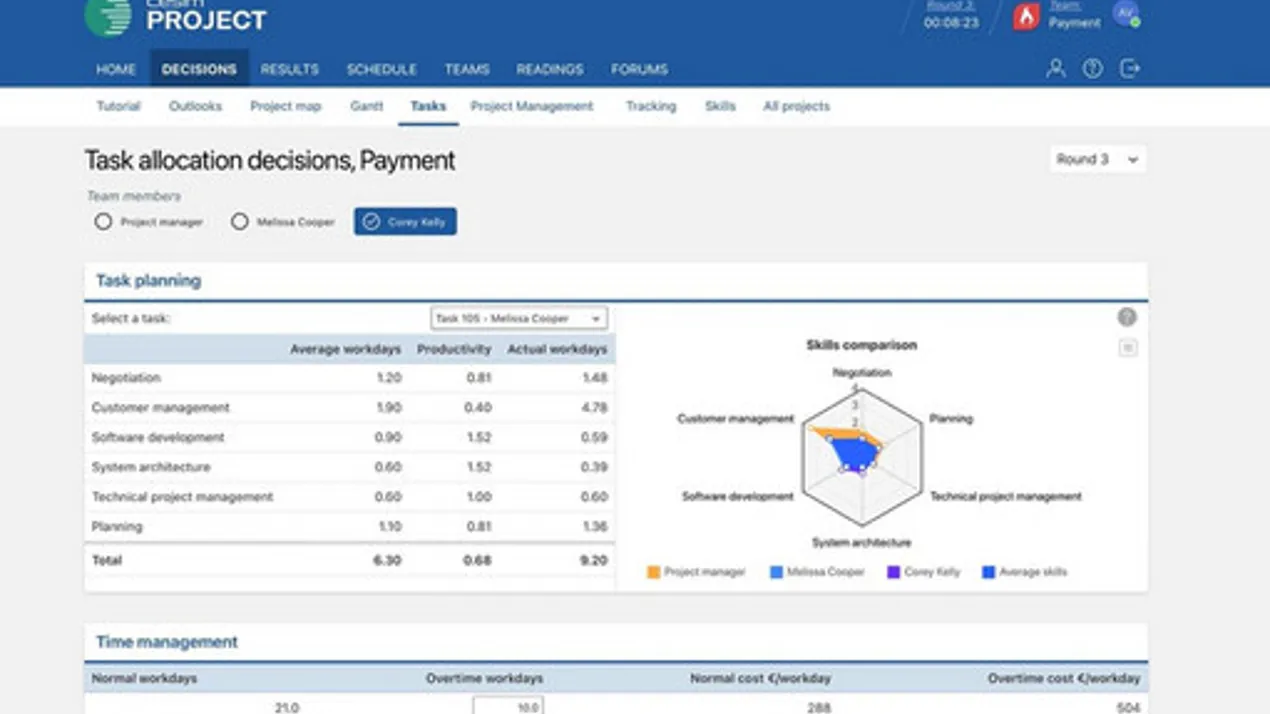
Task: Click the Customer management row label
Action: click(161, 408)
